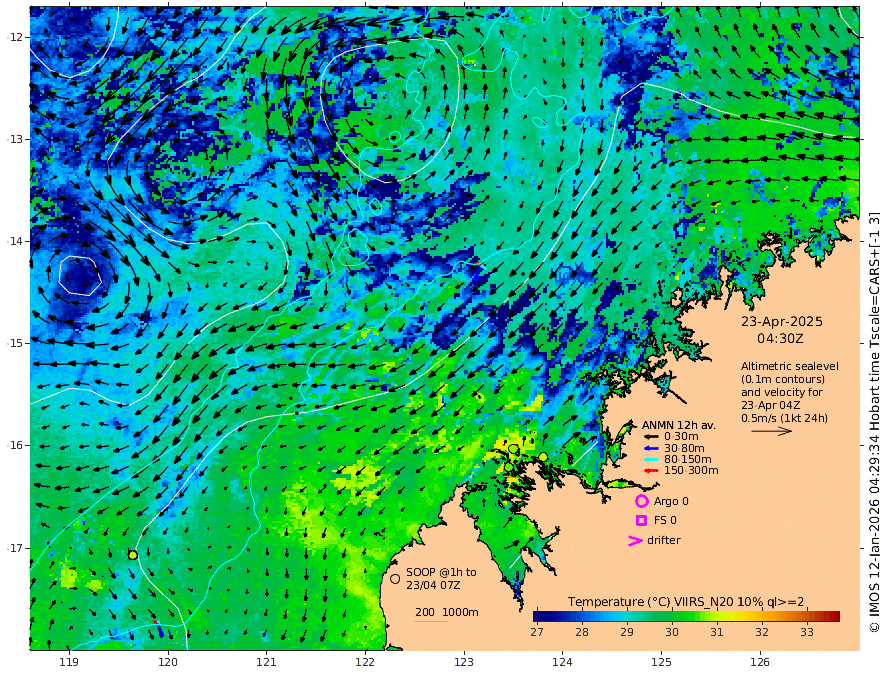Click the red 150-300m legend arrow
880x680 pixels.
coord(651,471)
